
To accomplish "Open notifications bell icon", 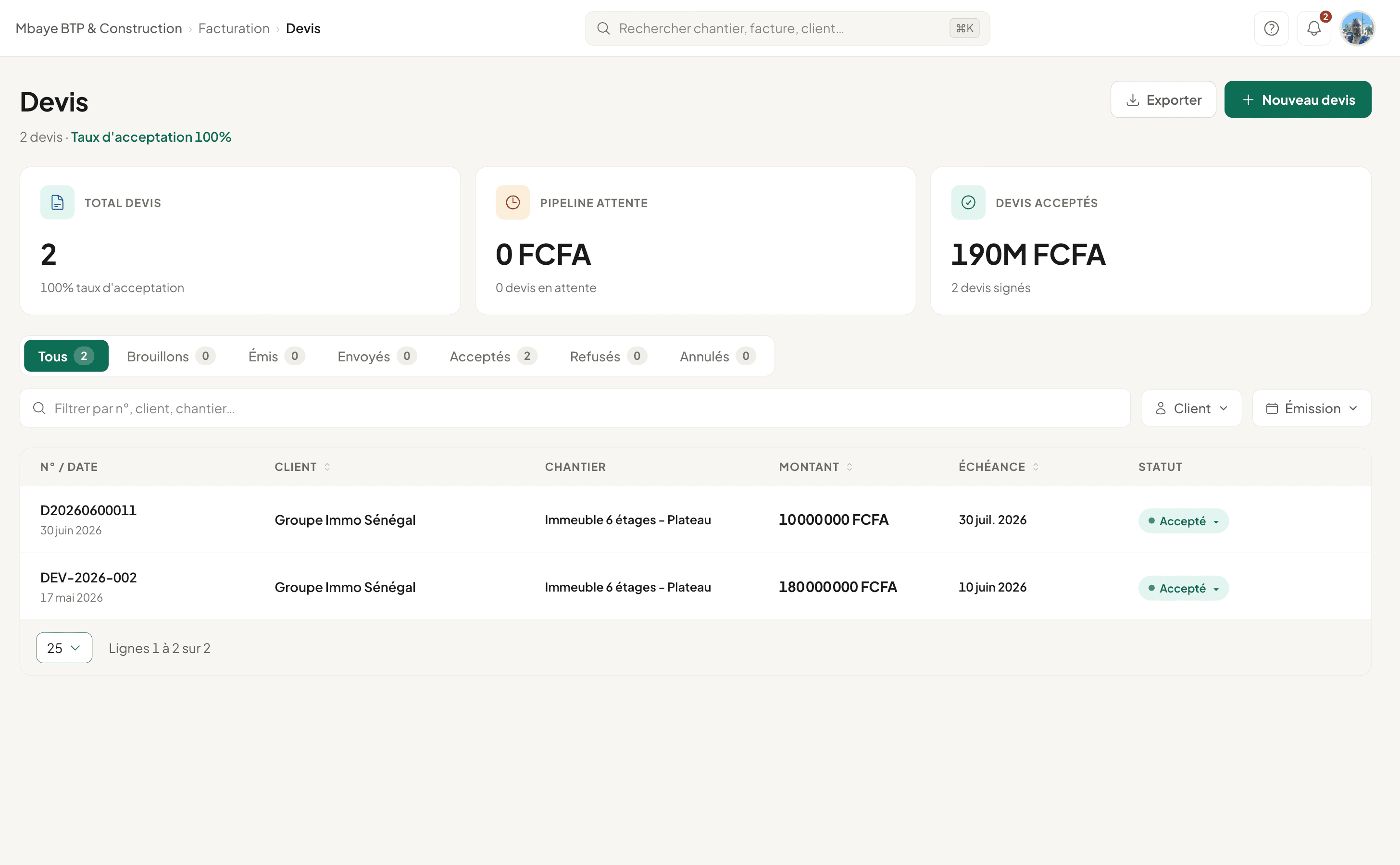I will (1313, 28).
